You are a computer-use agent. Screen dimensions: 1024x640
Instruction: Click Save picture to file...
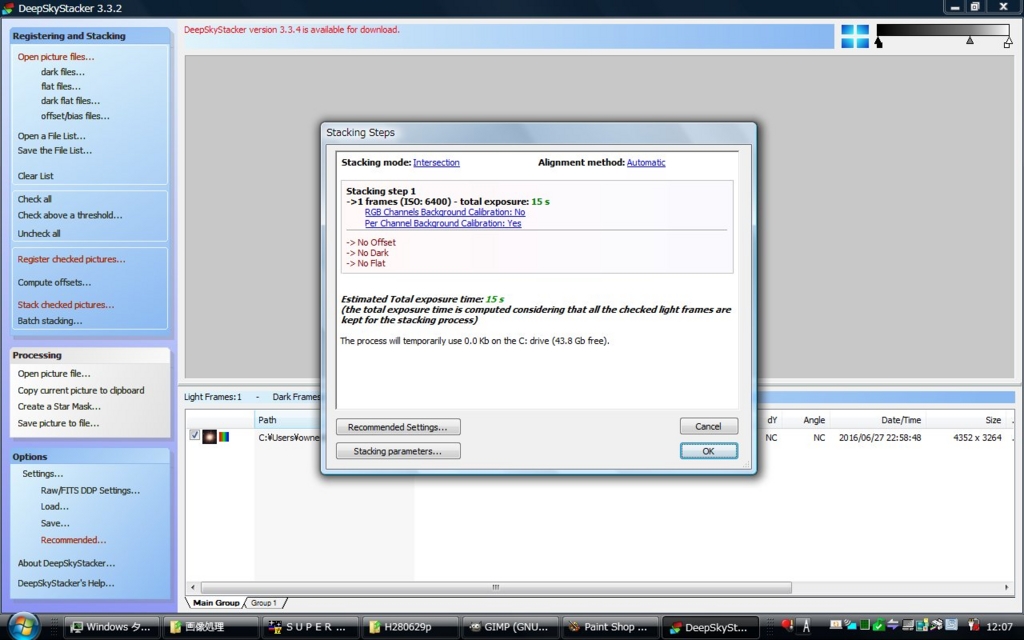(x=58, y=423)
